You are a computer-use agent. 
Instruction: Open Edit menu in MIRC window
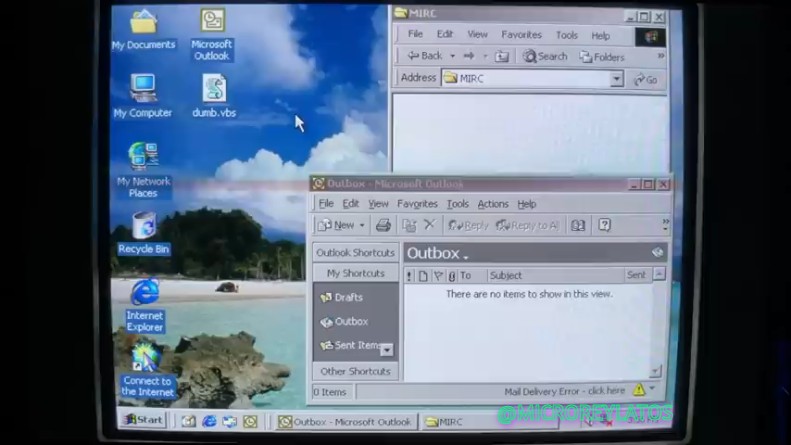(x=444, y=34)
